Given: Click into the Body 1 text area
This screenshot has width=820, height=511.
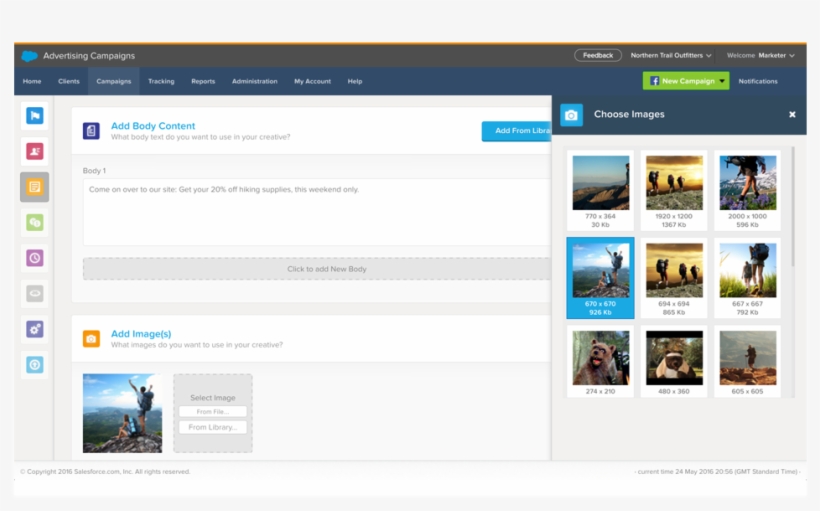Looking at the screenshot, I should [317, 212].
